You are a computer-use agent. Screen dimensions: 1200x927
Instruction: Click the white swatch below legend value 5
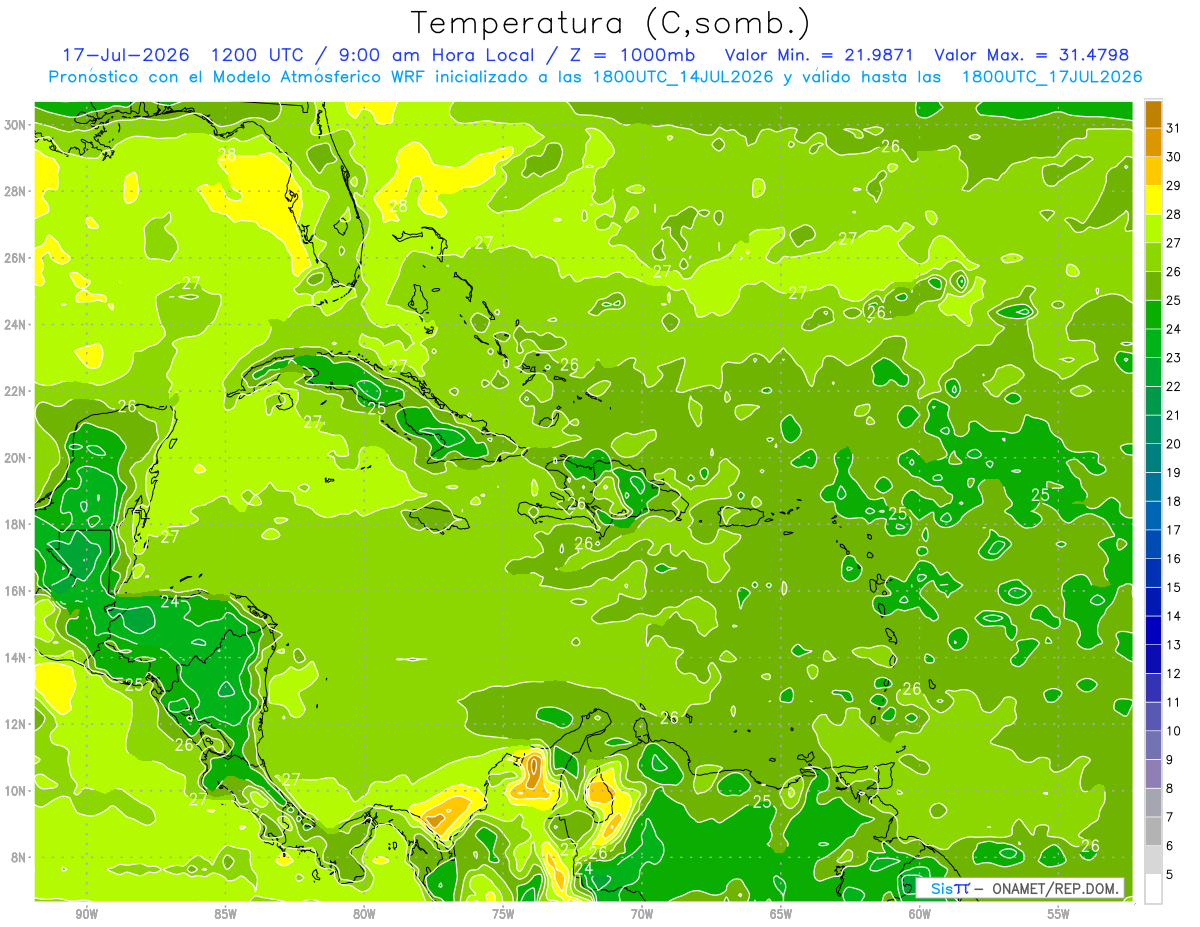point(1153,889)
